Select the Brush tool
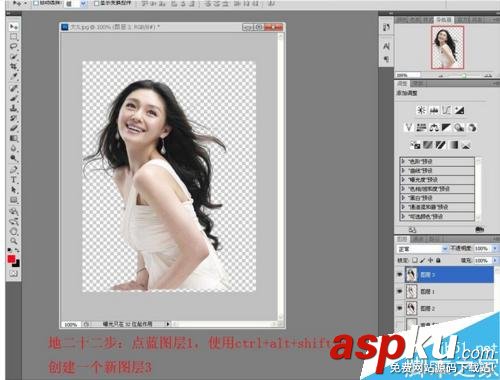The image size is (500, 380). [x=14, y=98]
